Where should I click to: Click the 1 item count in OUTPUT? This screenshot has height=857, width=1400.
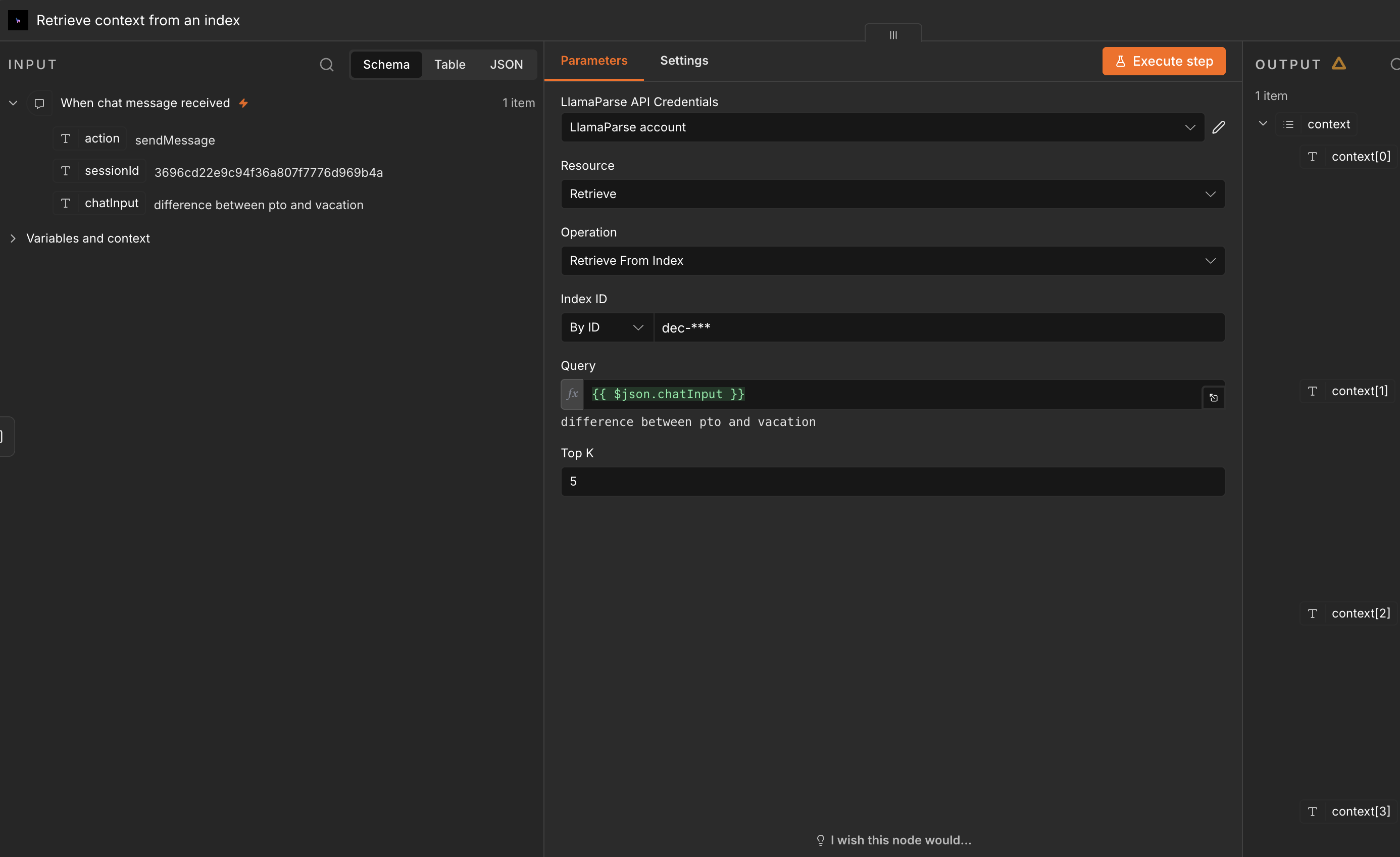(x=1271, y=96)
